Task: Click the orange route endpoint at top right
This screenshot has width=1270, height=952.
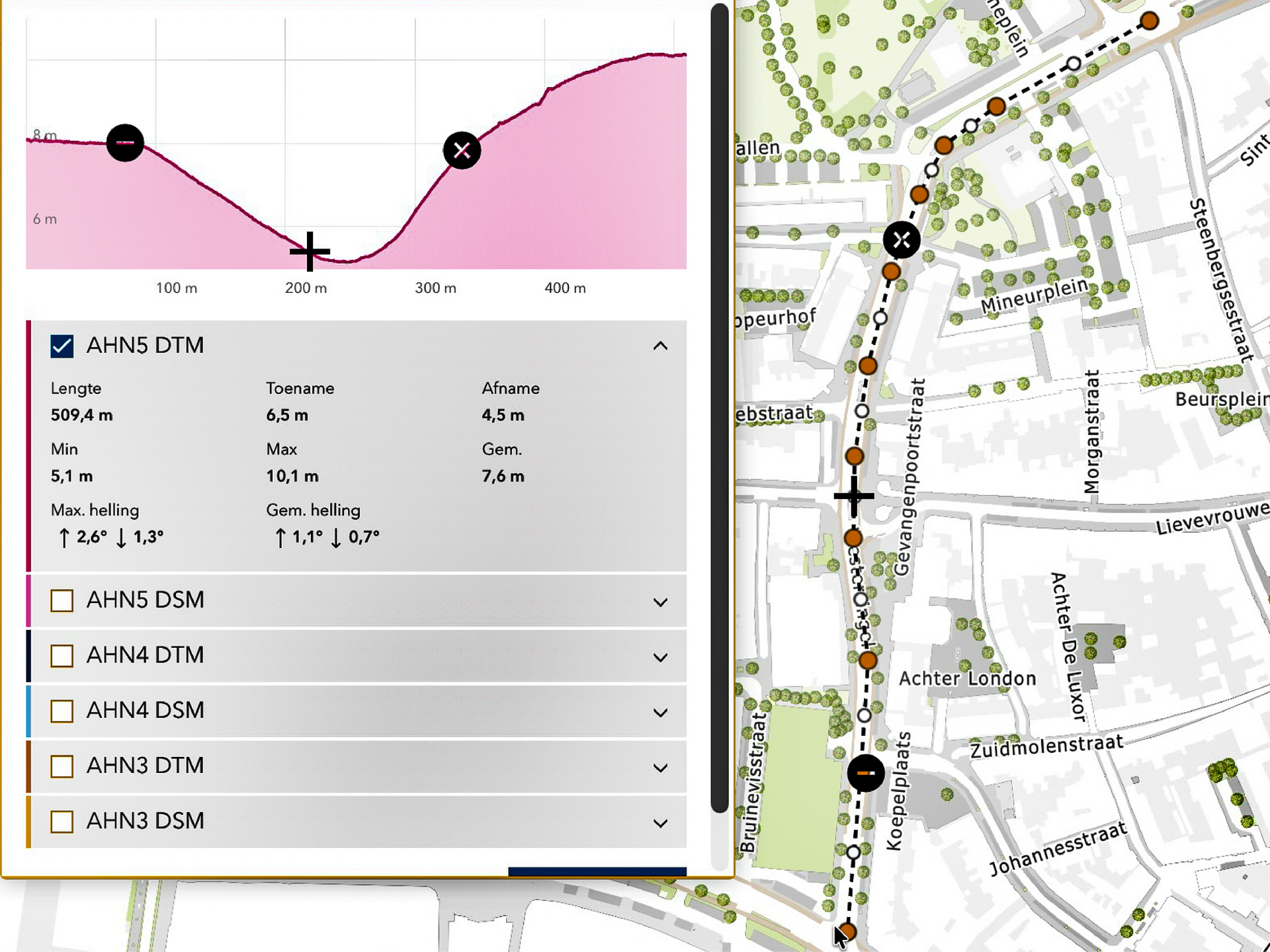Action: click(x=1150, y=21)
